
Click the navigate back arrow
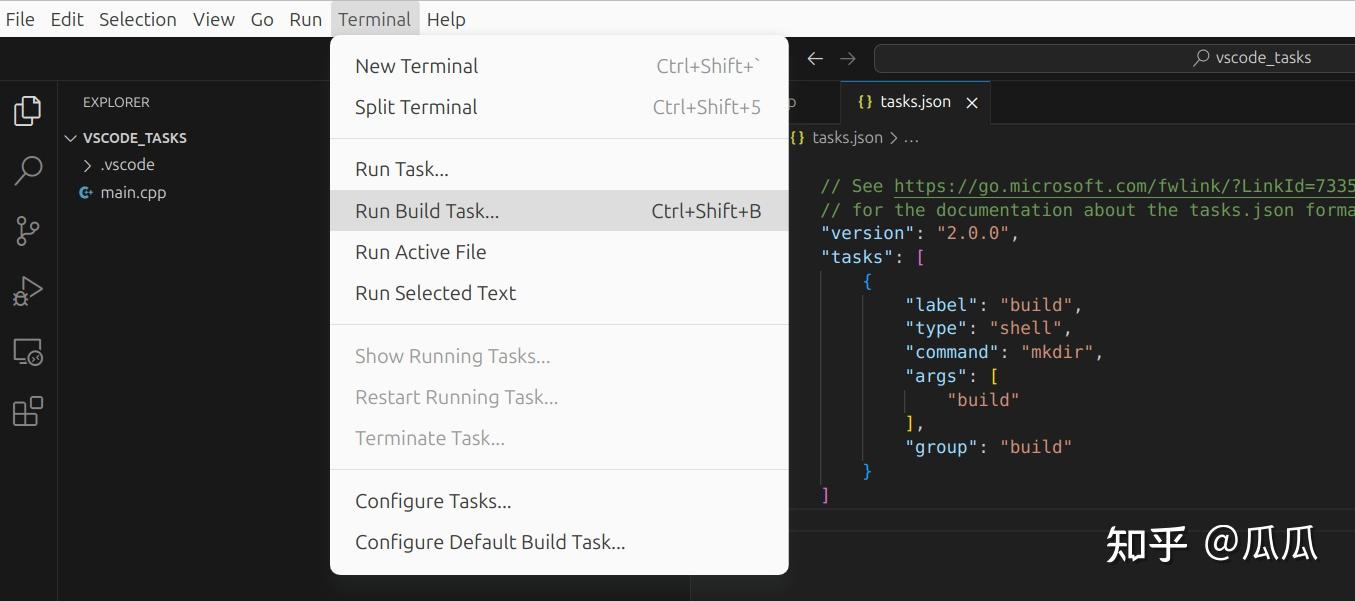pyautogui.click(x=814, y=58)
